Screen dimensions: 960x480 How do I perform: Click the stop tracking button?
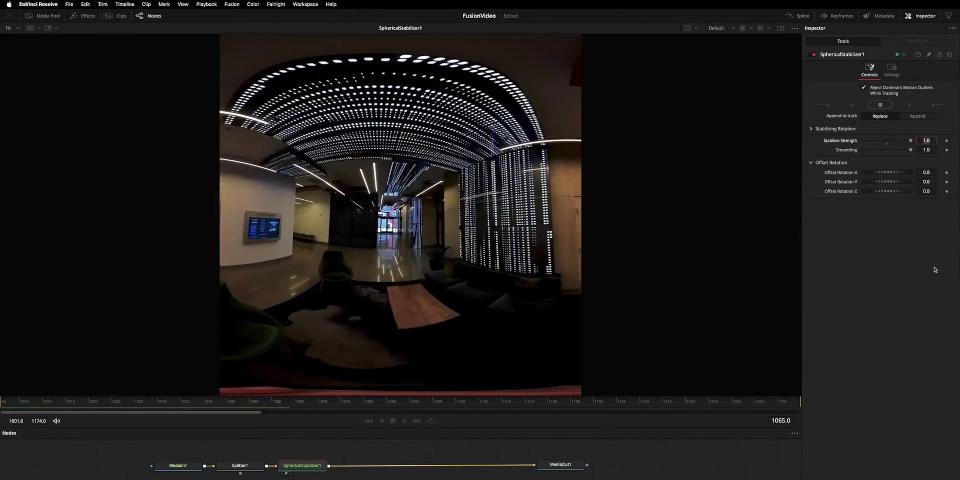(x=880, y=105)
